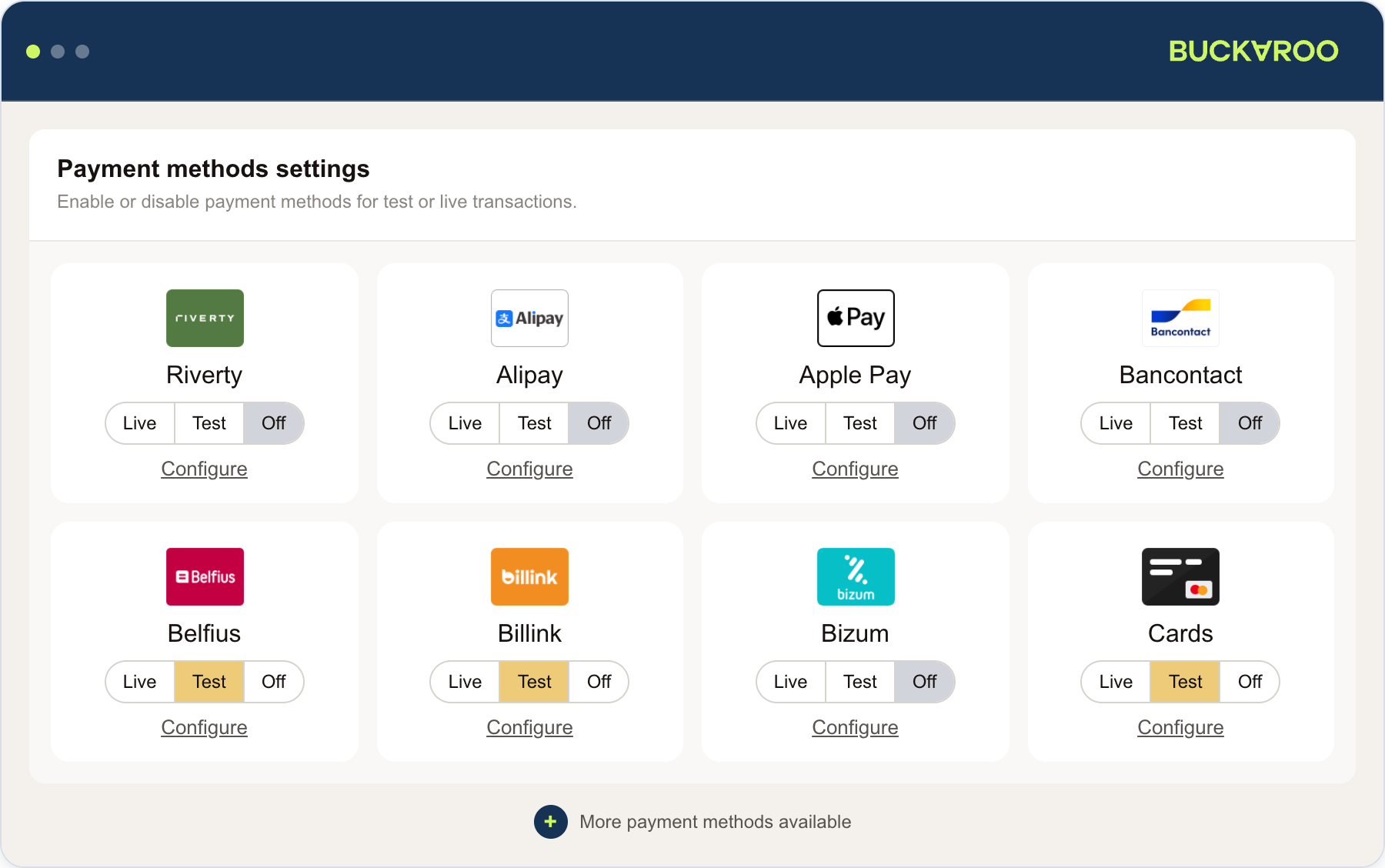Screen dimensions: 1385x868
Task: Click the Apple Pay logo icon
Action: [x=856, y=318]
